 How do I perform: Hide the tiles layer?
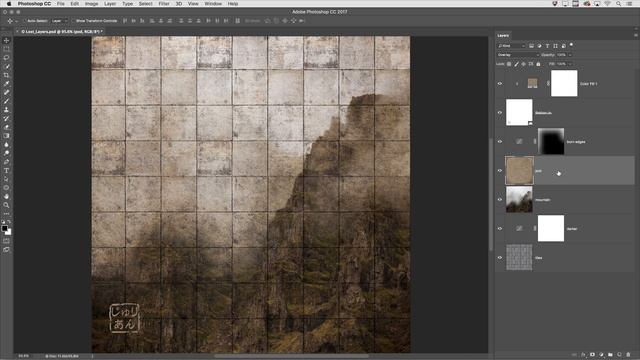coord(500,258)
